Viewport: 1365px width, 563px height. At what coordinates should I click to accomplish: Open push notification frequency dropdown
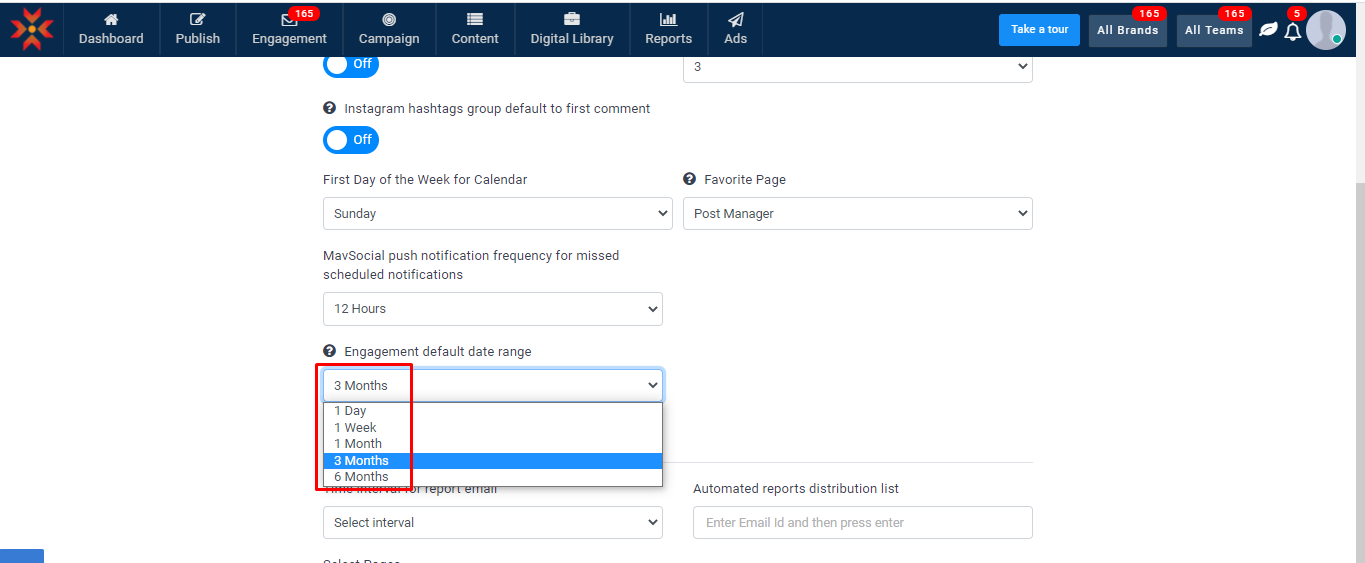pos(492,309)
